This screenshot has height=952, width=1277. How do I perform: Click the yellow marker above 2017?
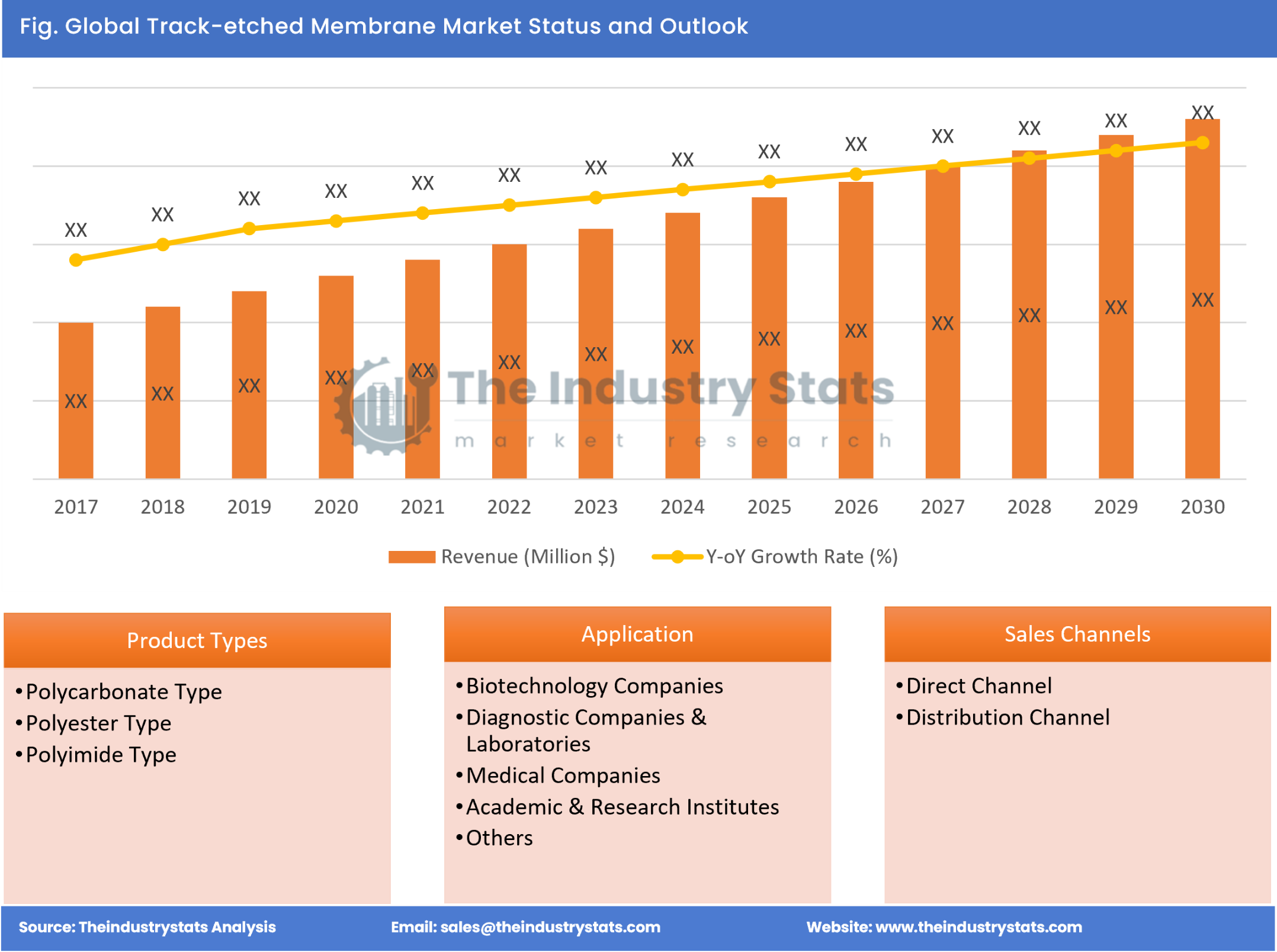[x=75, y=259]
